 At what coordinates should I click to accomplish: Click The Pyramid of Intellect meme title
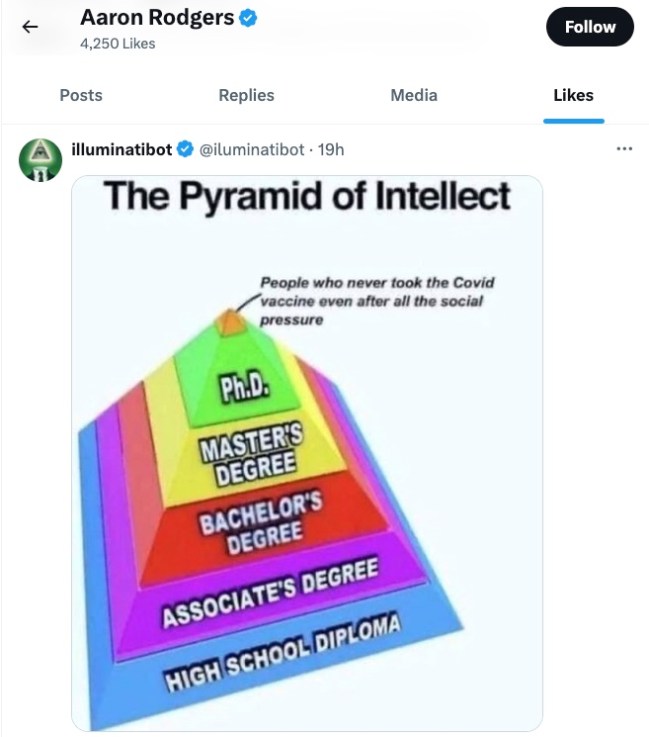307,195
